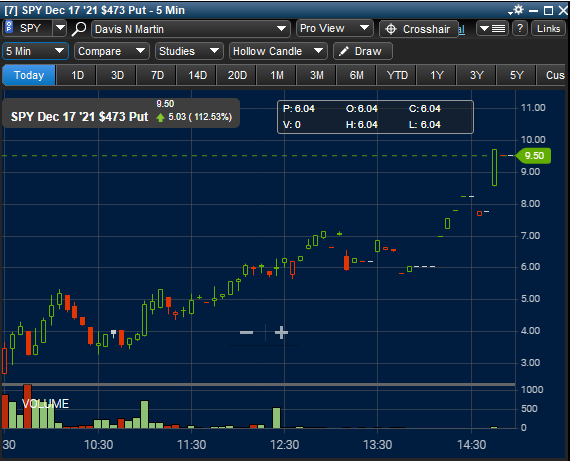Click the minus zoom-out icon on chart

tap(246, 332)
